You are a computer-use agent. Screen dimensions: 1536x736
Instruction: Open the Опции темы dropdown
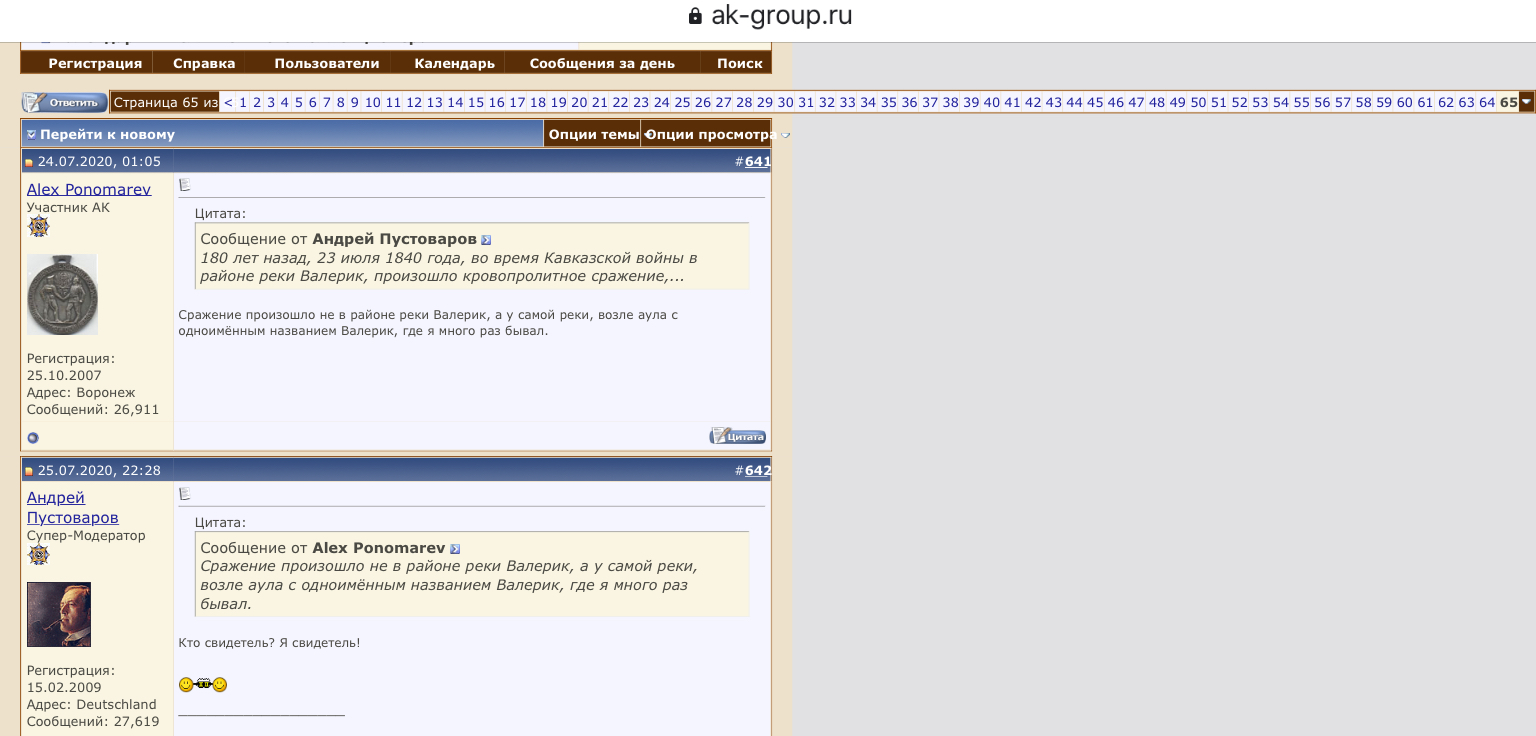click(x=593, y=135)
